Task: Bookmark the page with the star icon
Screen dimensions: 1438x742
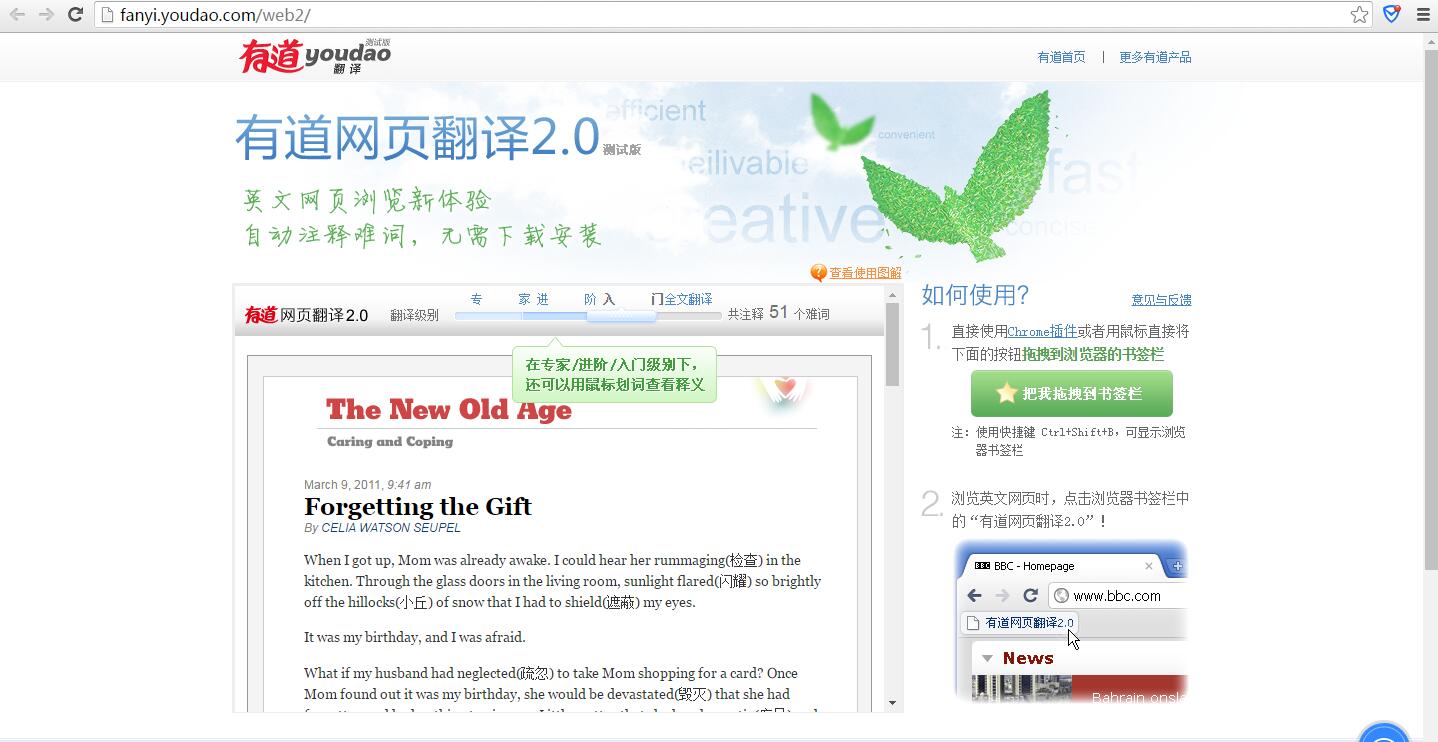Action: [x=1359, y=14]
